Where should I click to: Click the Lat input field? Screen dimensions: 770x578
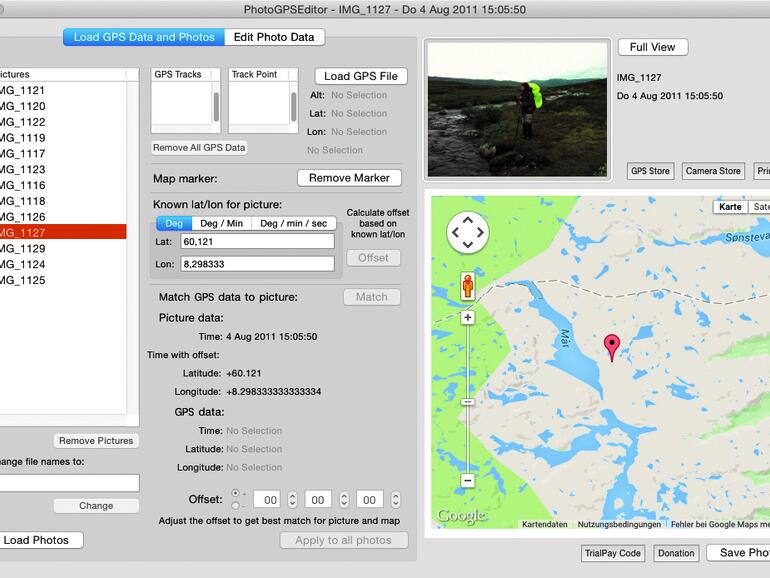click(257, 241)
